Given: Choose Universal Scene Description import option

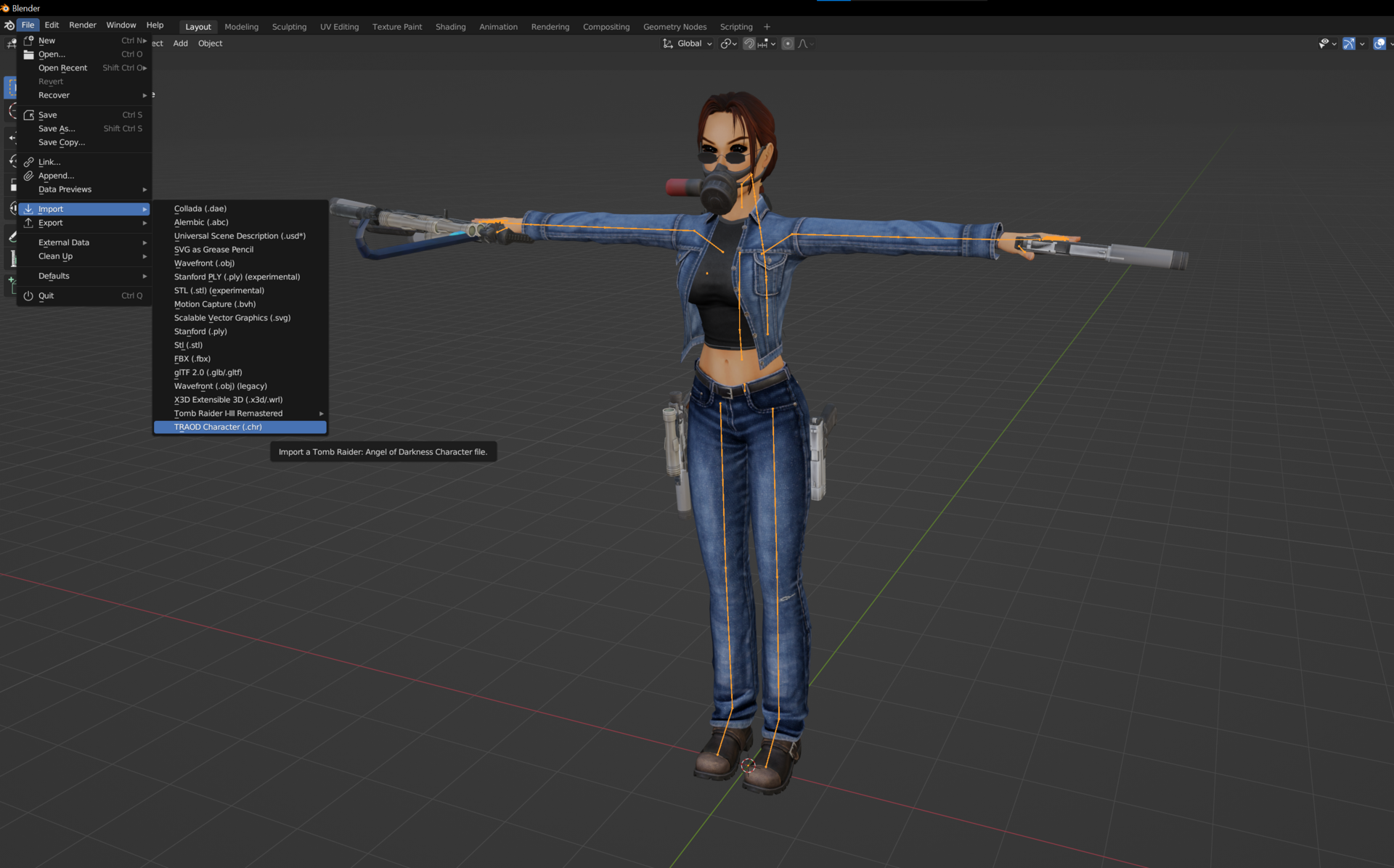Looking at the screenshot, I should [x=240, y=236].
